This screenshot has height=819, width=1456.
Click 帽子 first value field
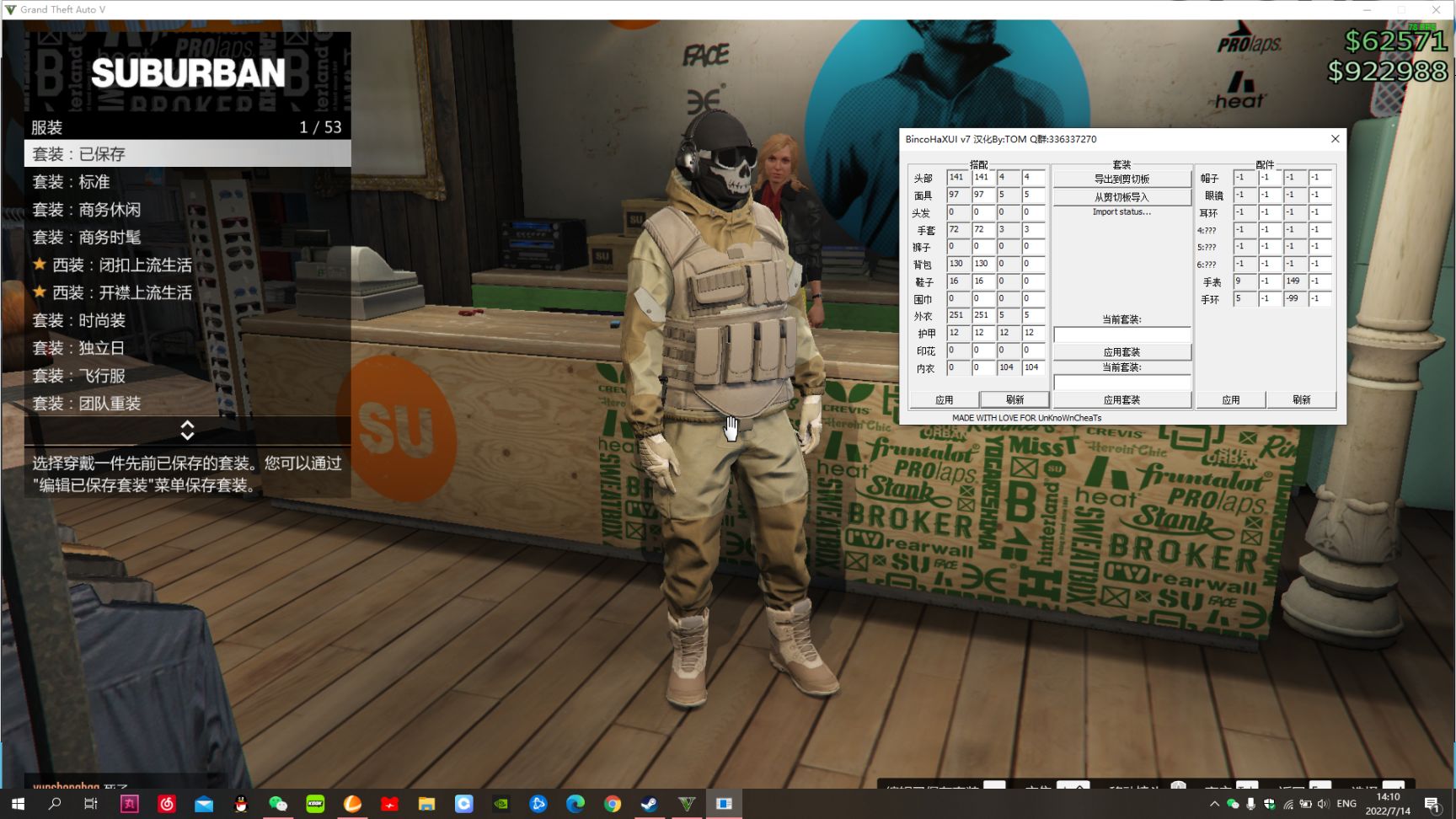pyautogui.click(x=1245, y=178)
